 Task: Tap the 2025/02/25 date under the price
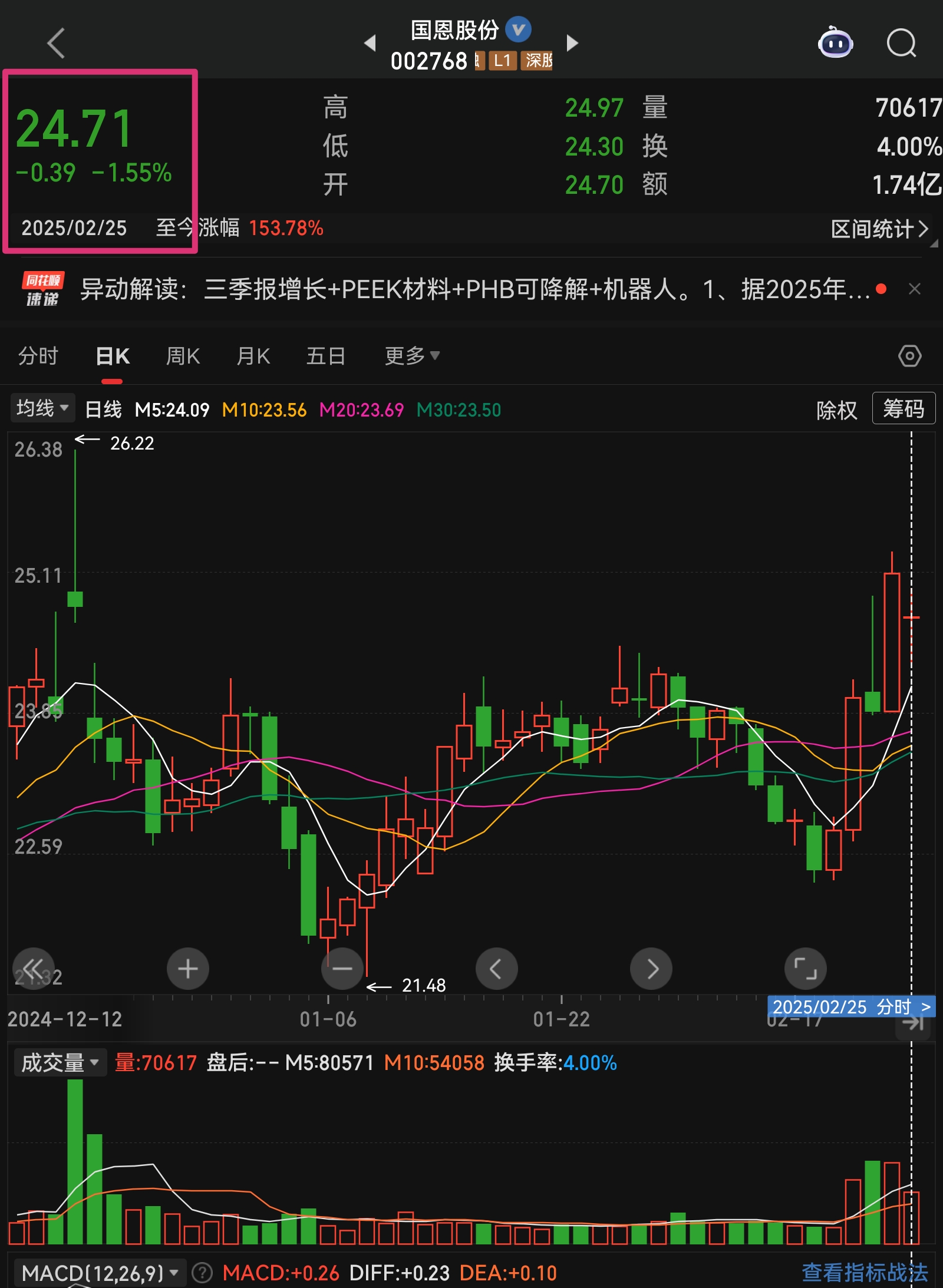pyautogui.click(x=74, y=228)
